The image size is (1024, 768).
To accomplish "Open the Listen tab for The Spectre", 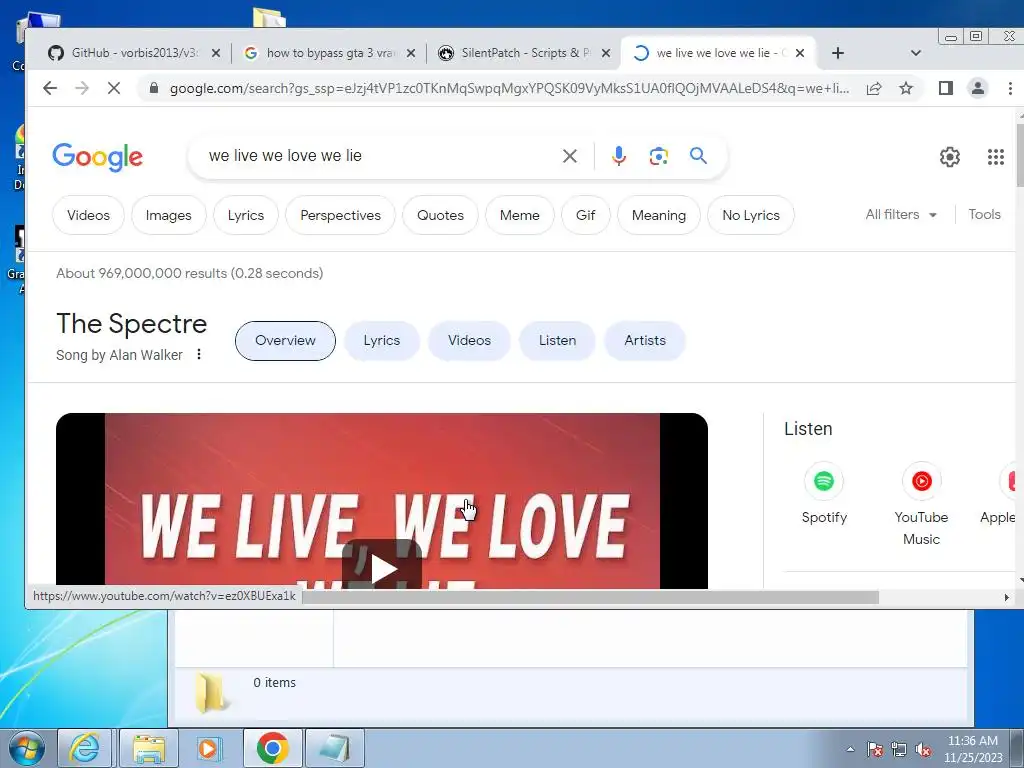I will coord(557,340).
